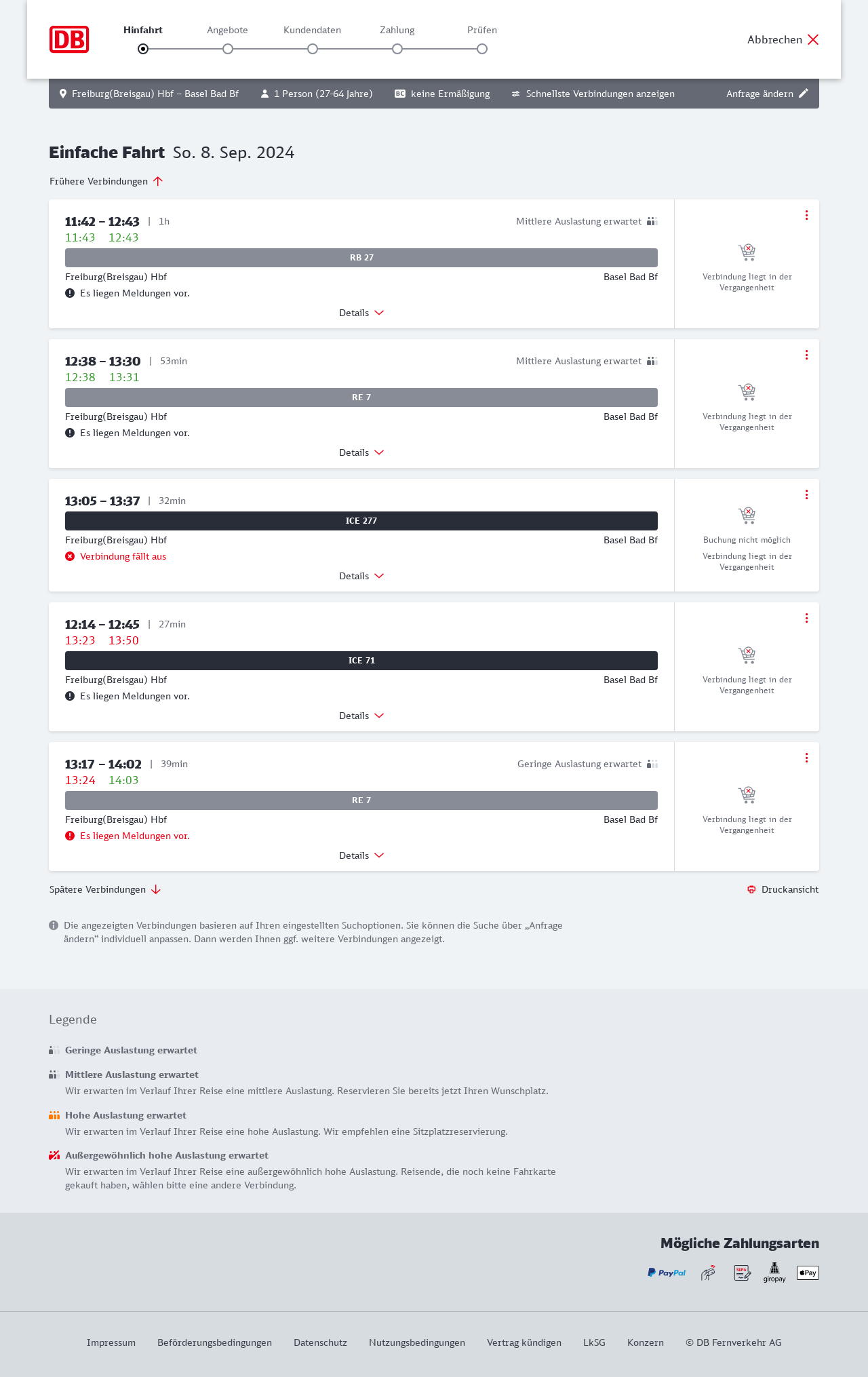The width and height of the screenshot is (868, 1377).
Task: Click the occupancy icon on the 12:38 connection
Action: 652,361
